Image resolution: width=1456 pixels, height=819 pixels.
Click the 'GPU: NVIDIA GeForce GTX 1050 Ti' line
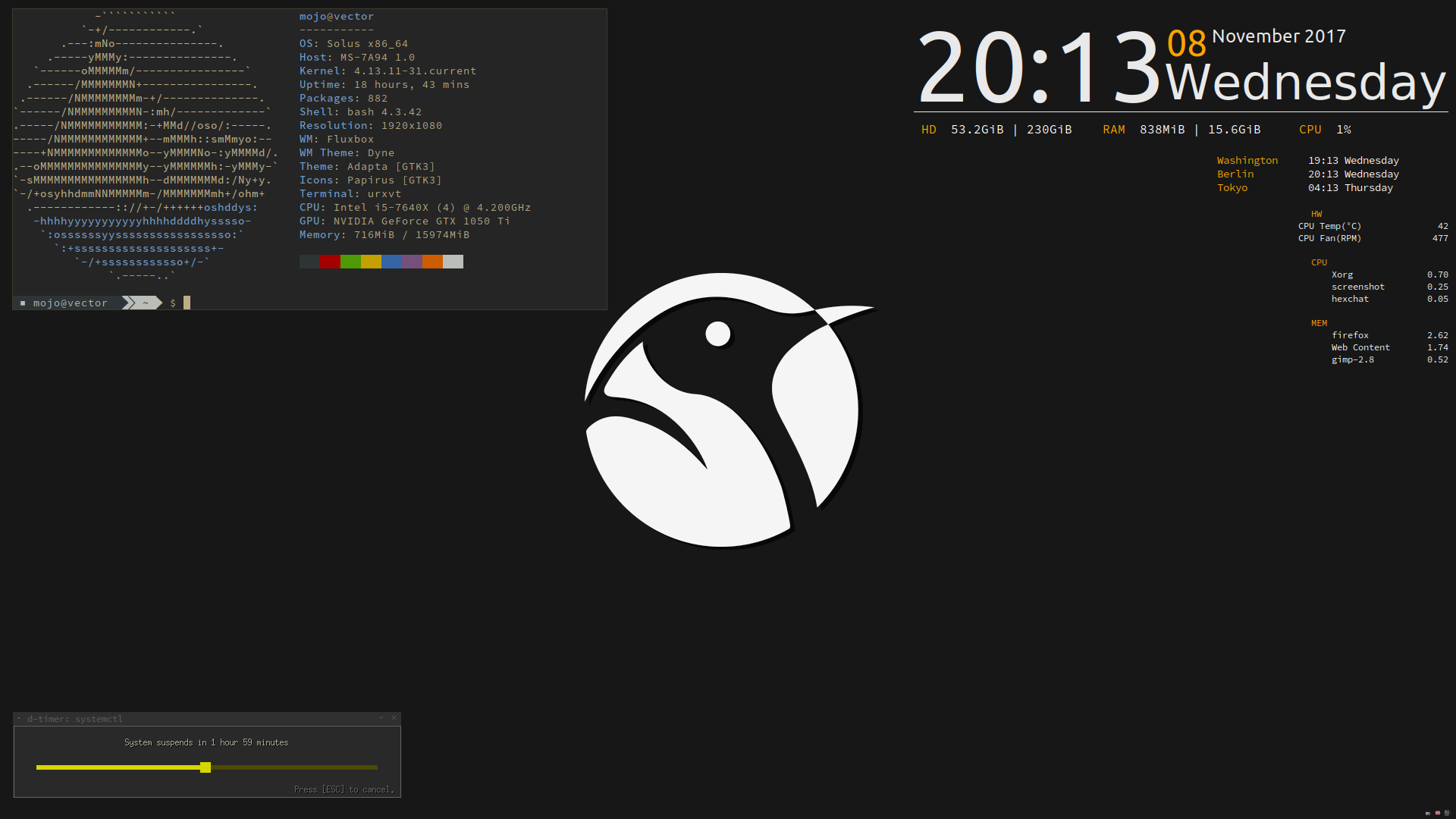tap(405, 221)
